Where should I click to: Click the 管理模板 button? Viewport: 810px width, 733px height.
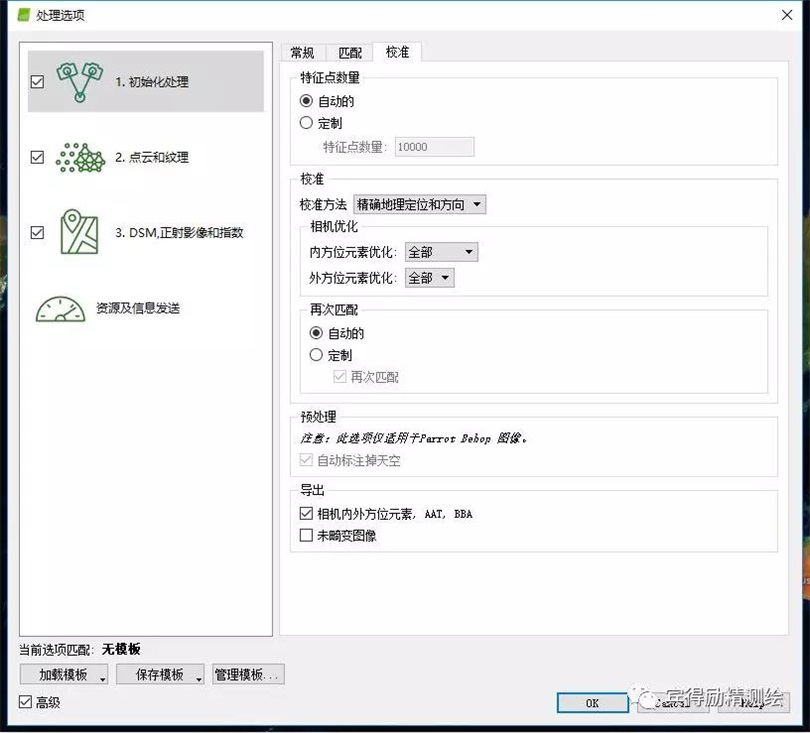point(248,675)
